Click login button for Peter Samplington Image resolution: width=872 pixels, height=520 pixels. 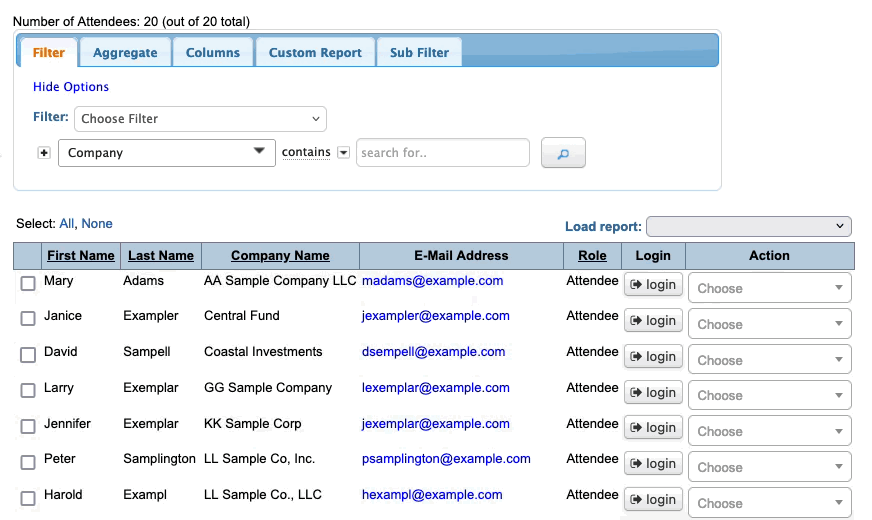(653, 464)
